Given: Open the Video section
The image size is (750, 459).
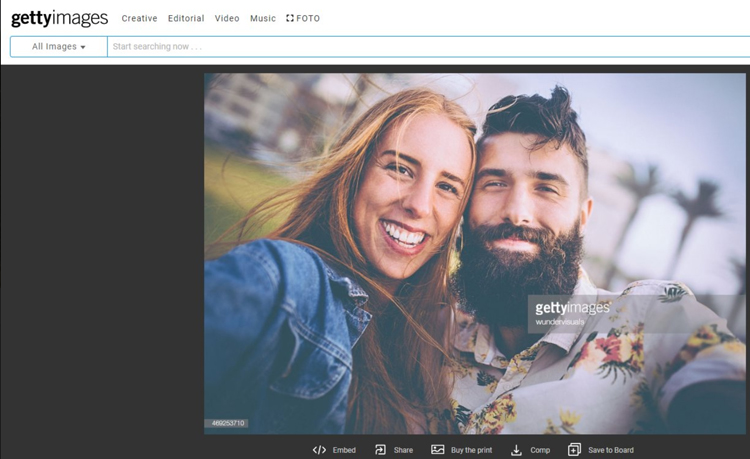Looking at the screenshot, I should [227, 18].
